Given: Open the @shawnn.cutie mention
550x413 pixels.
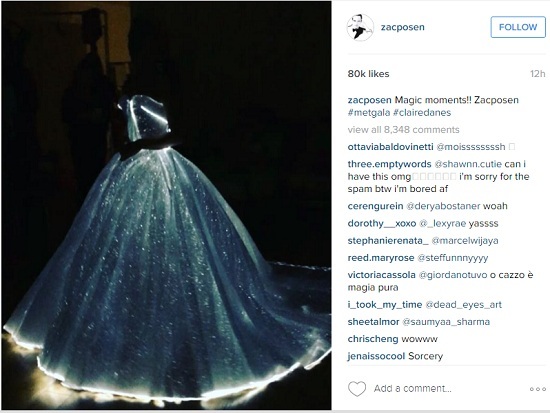Looking at the screenshot, I should click(468, 164).
